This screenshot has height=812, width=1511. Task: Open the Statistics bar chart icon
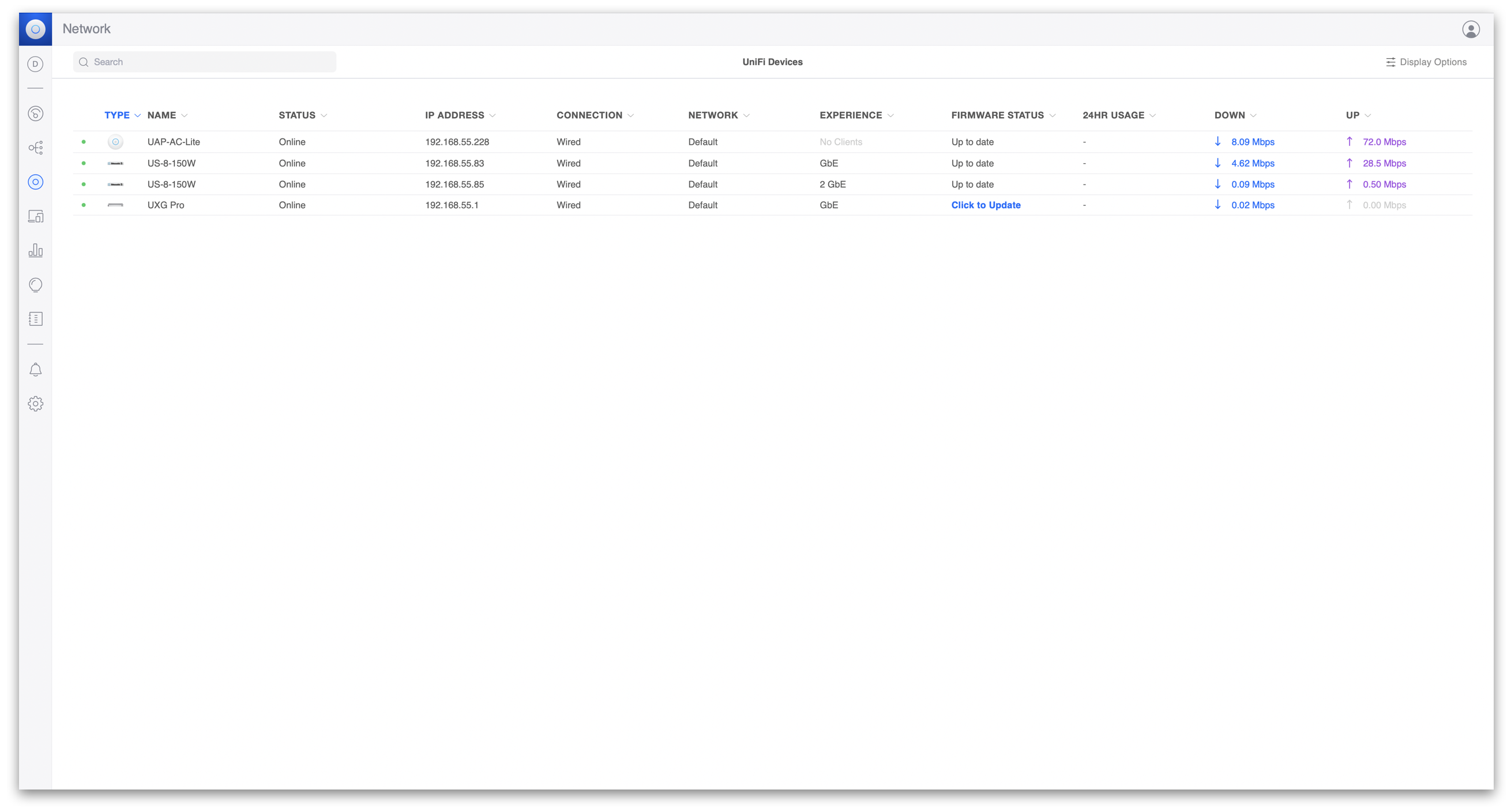[35, 250]
